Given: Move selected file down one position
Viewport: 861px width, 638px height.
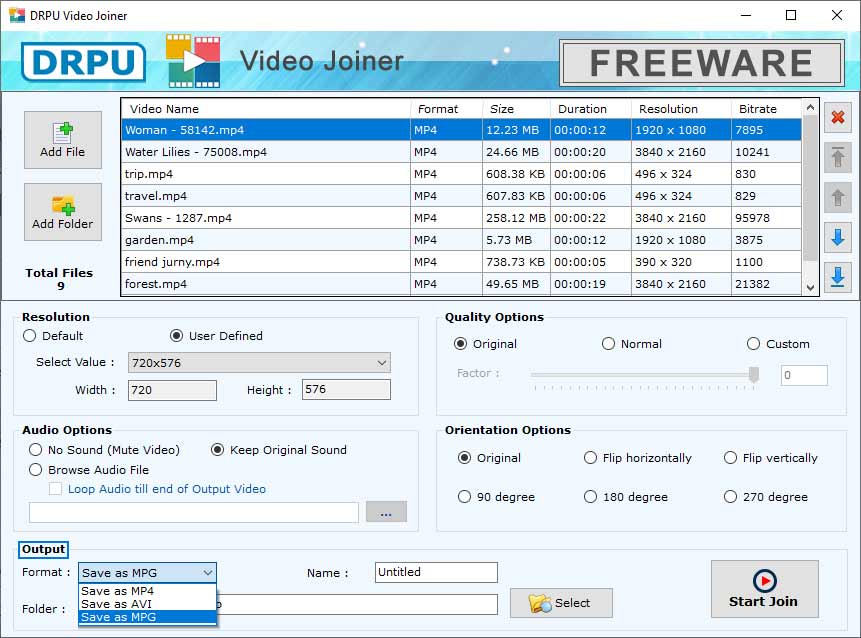Looking at the screenshot, I should 837,238.
